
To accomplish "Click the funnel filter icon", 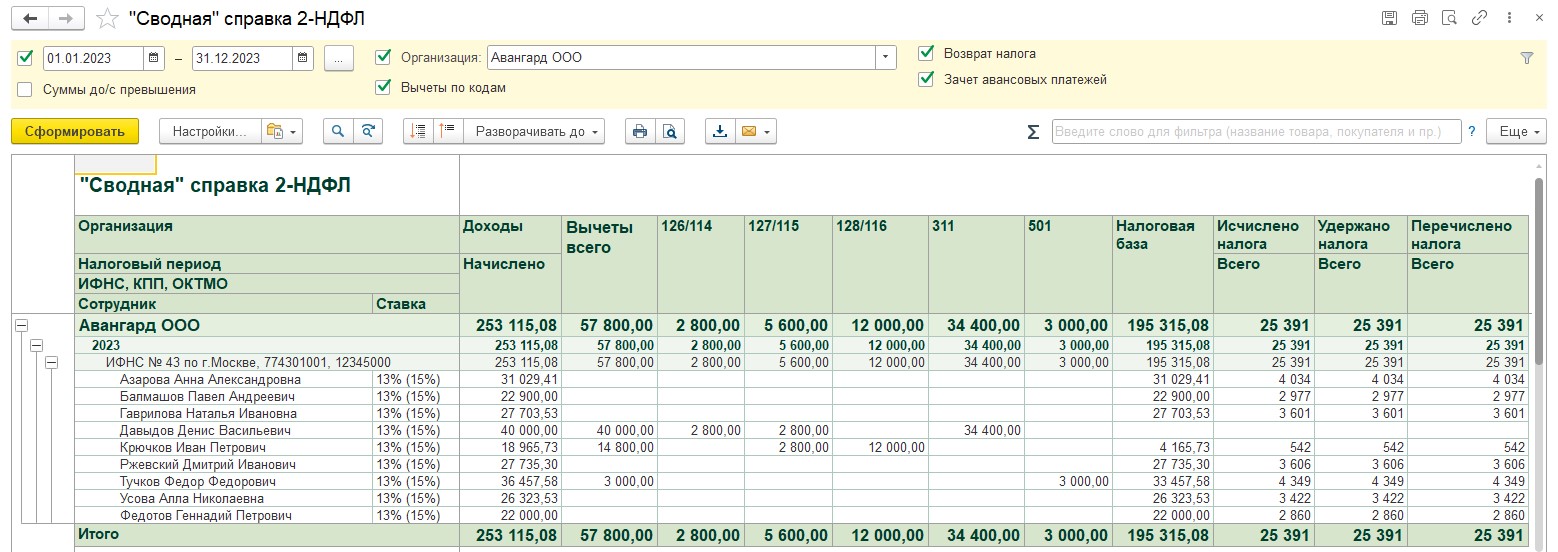I will (x=1526, y=58).
